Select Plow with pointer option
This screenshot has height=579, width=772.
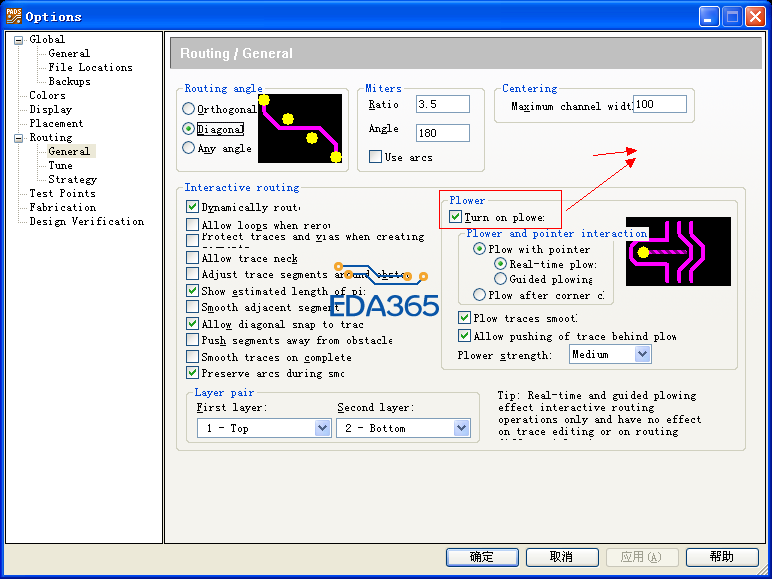(x=479, y=249)
